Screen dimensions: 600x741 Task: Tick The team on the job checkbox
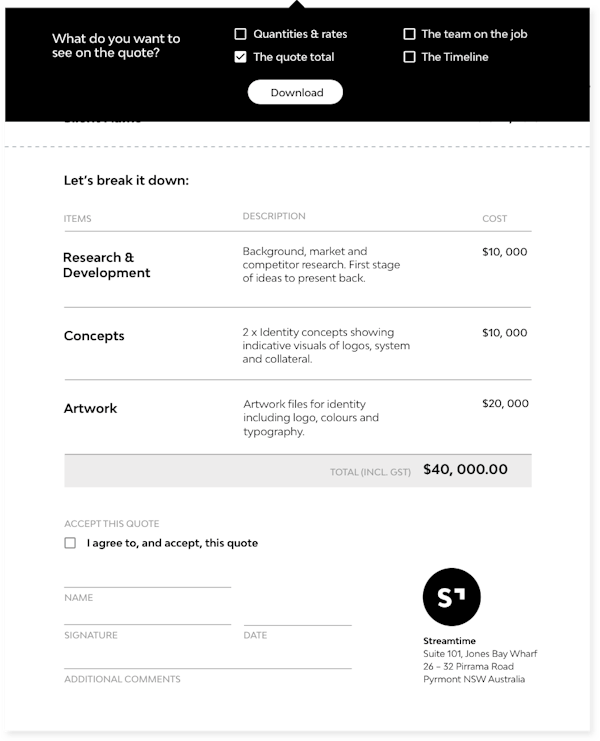pos(409,34)
